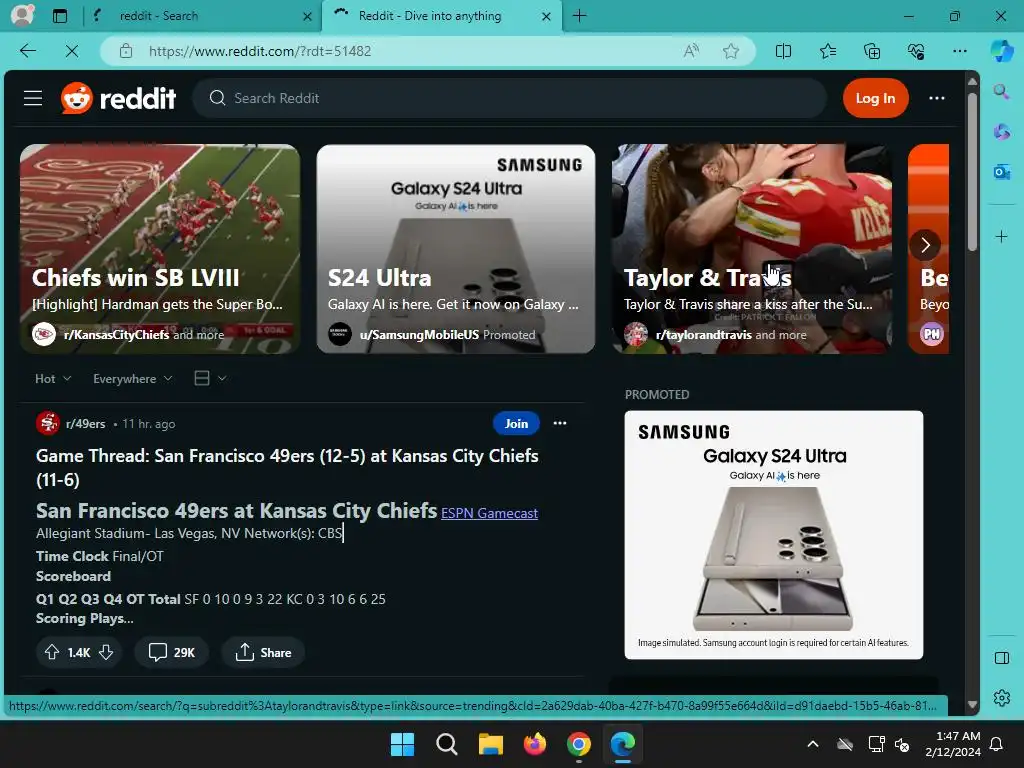Open r/KansasCityChiefs link on Chiefs card
1024x768 pixels.
click(116, 334)
